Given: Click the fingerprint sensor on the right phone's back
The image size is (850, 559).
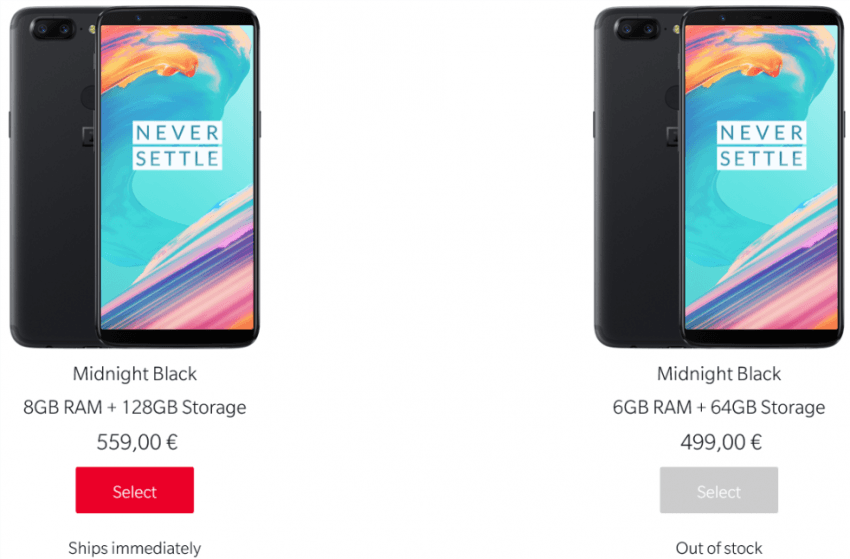Looking at the screenshot, I should click(672, 98).
